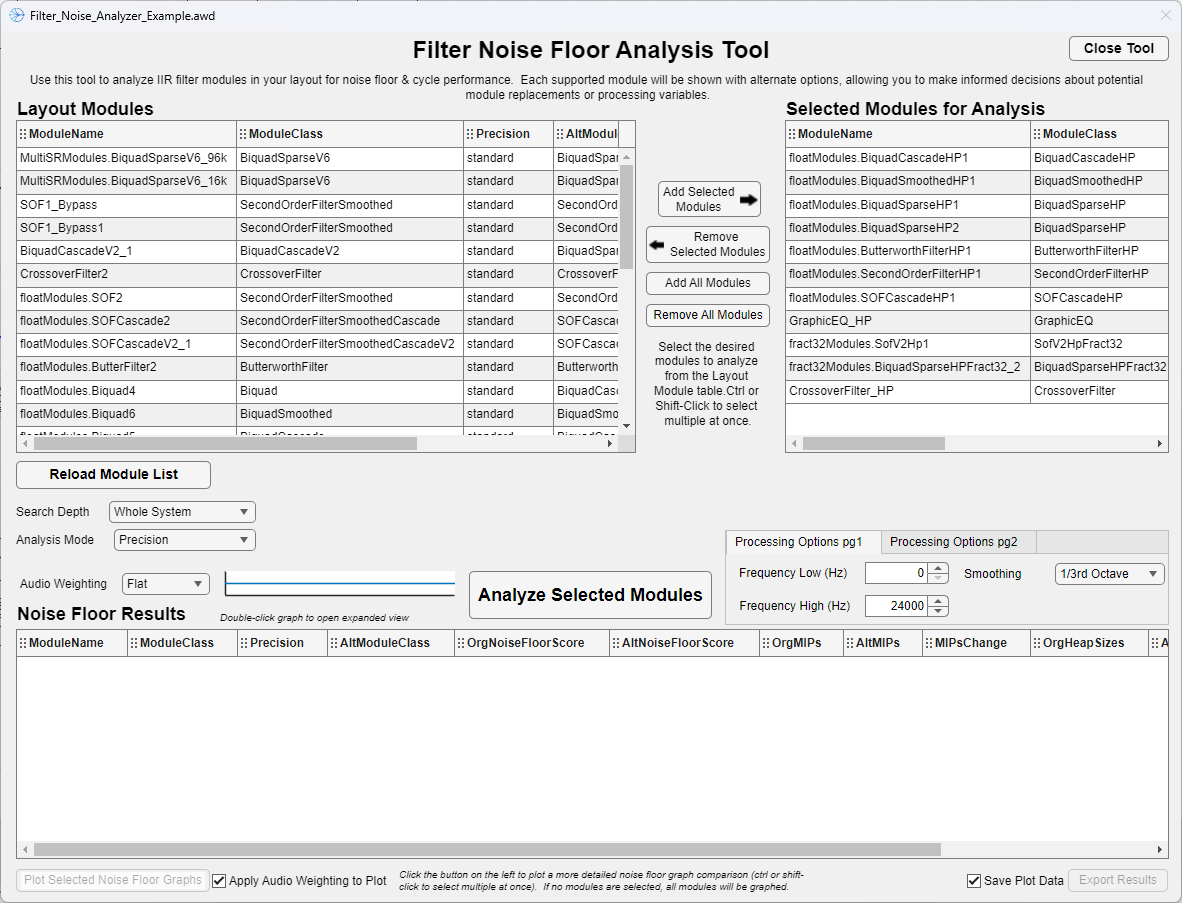The height and width of the screenshot is (903, 1182).
Task: Click the left arrow on Remove Selected Modules
Action: point(657,245)
